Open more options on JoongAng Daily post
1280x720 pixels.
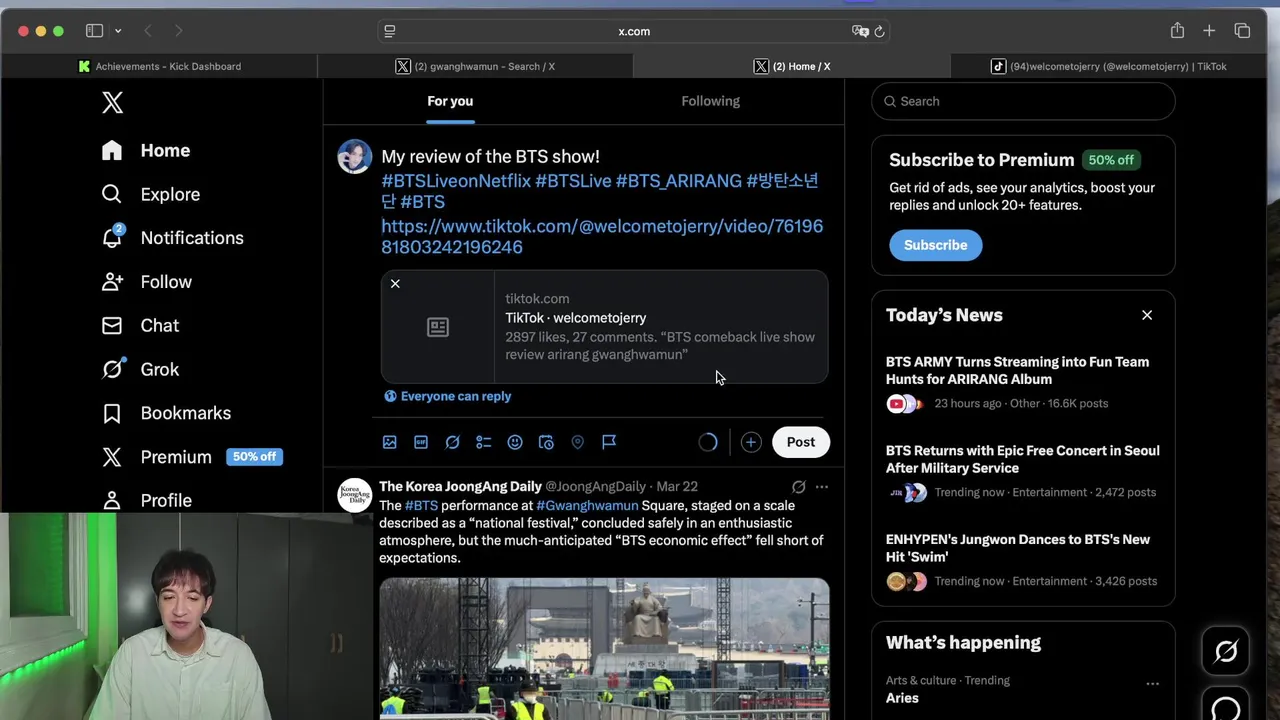click(822, 487)
